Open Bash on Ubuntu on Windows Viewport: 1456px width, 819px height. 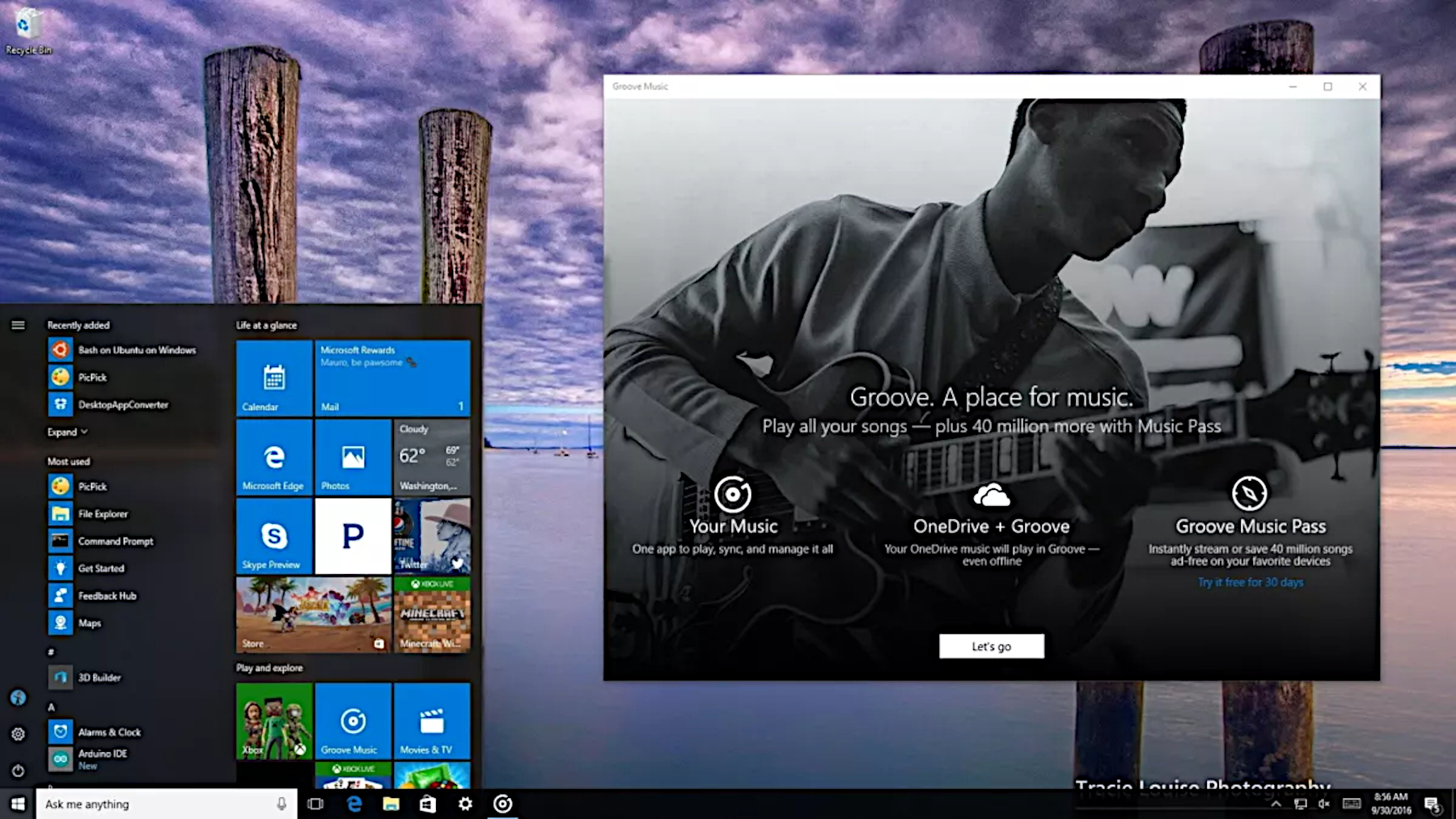pos(123,350)
